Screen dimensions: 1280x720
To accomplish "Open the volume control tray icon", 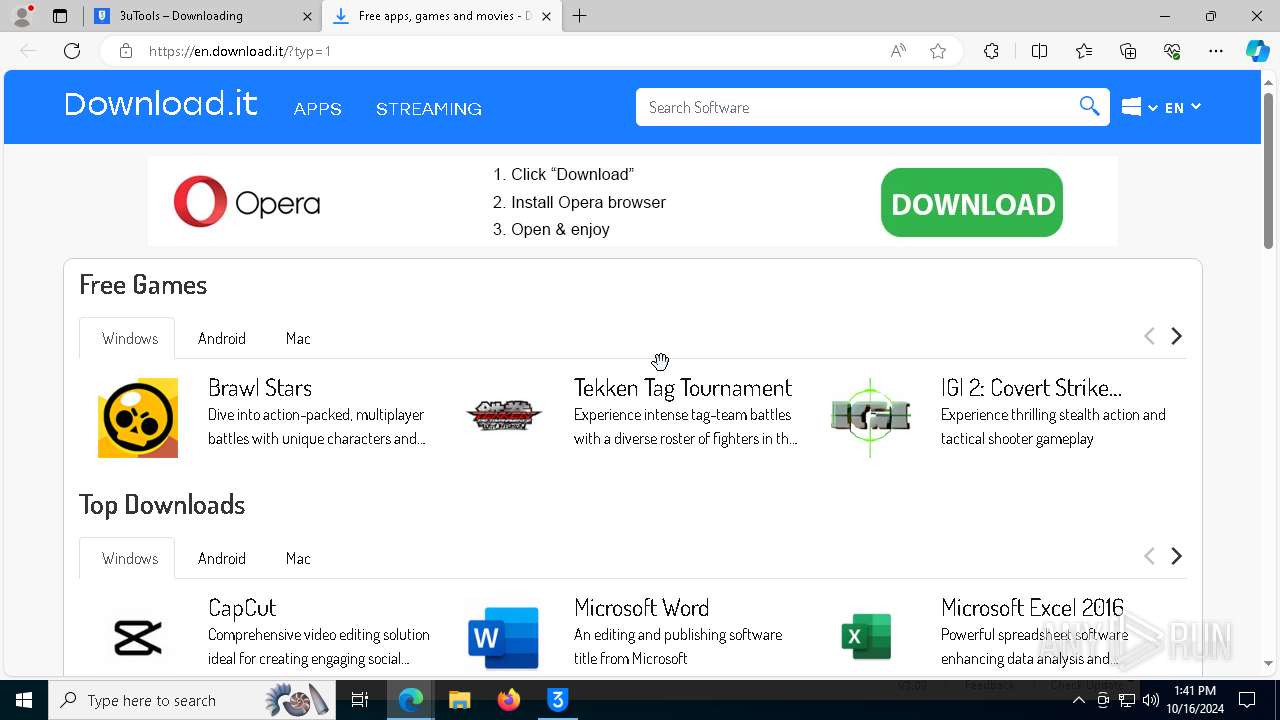I will click(x=1150, y=700).
